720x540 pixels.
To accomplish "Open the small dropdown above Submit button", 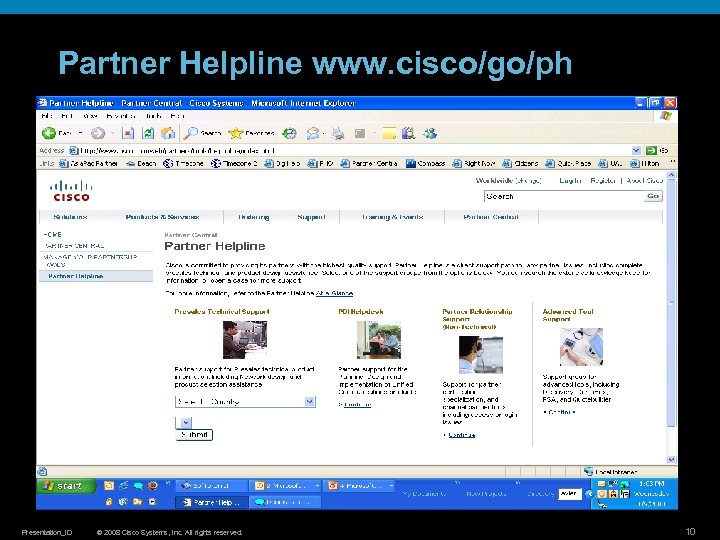I will click(184, 422).
